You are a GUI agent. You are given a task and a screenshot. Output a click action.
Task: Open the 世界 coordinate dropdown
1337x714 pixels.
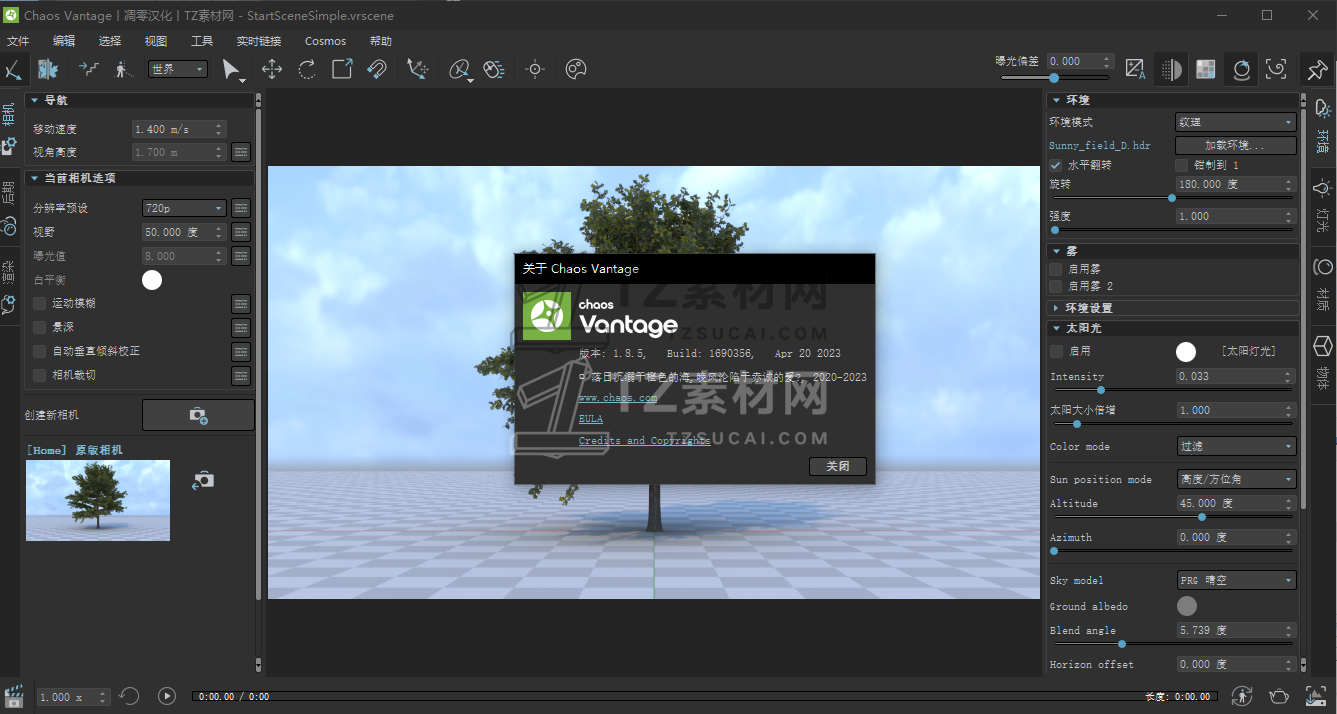[177, 69]
